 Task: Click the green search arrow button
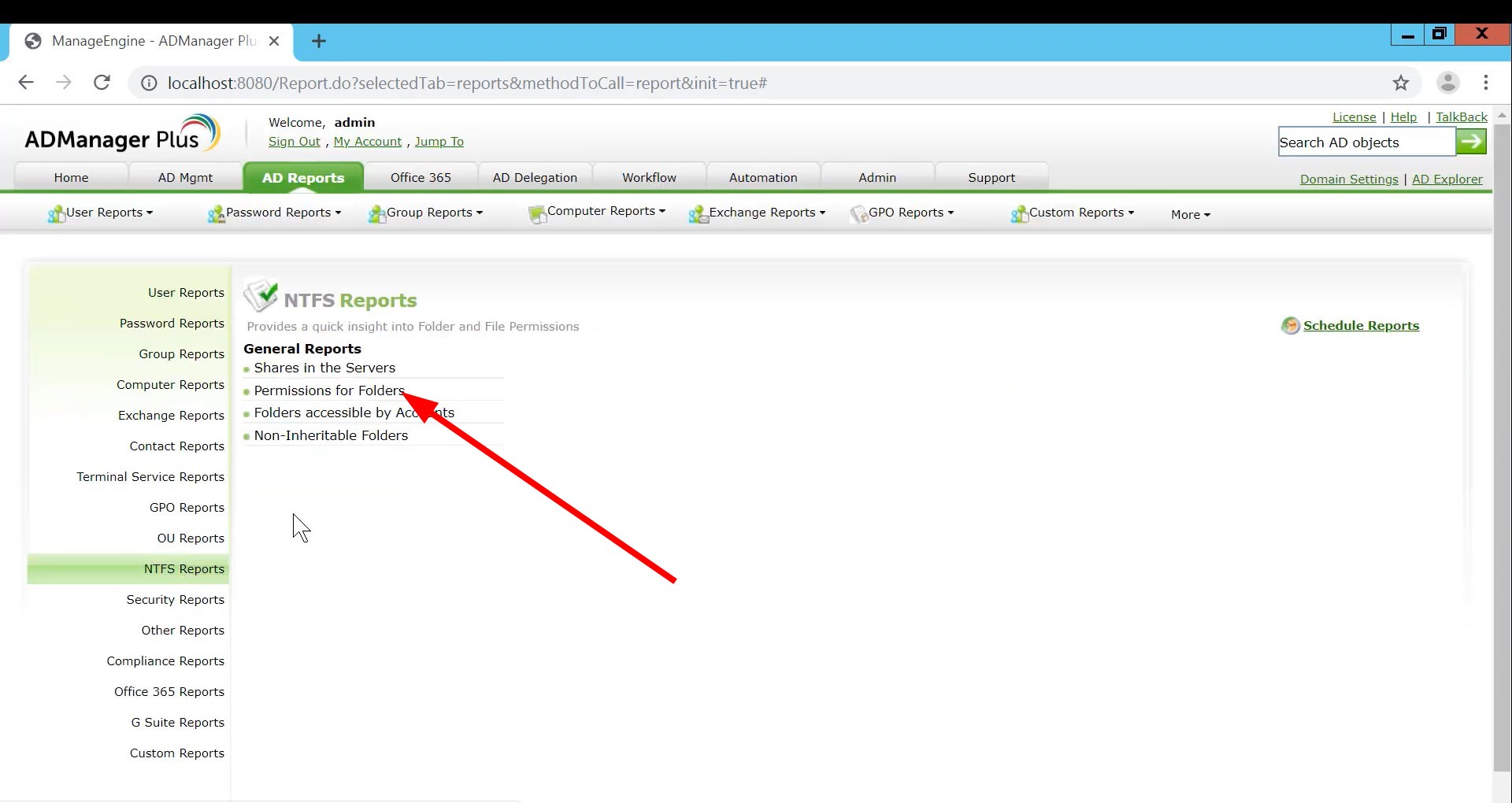pos(1471,142)
